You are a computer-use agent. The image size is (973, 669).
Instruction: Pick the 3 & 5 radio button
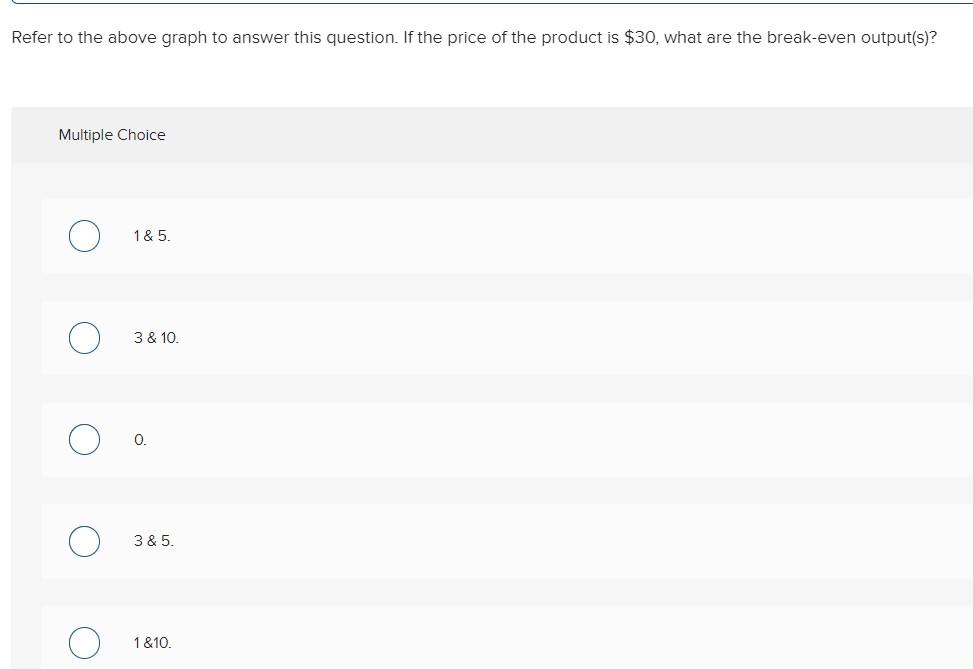coord(84,541)
